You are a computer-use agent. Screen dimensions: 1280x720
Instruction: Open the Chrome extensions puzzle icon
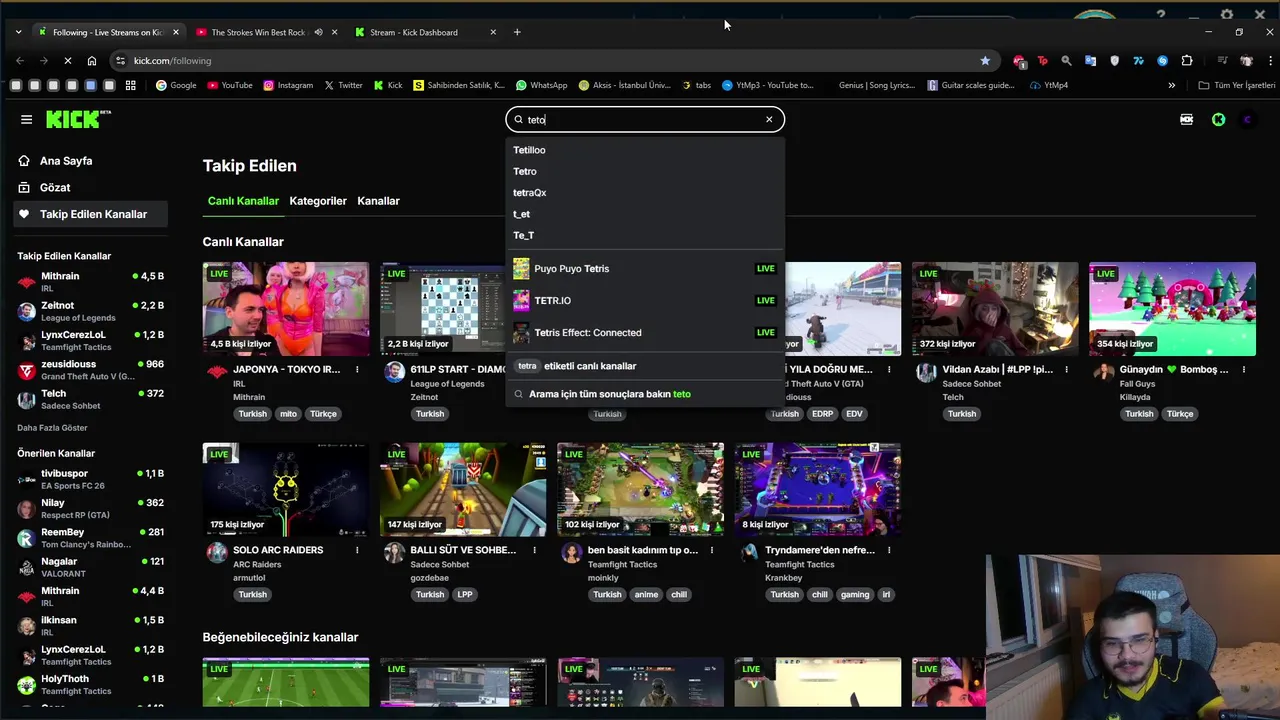point(1187,60)
